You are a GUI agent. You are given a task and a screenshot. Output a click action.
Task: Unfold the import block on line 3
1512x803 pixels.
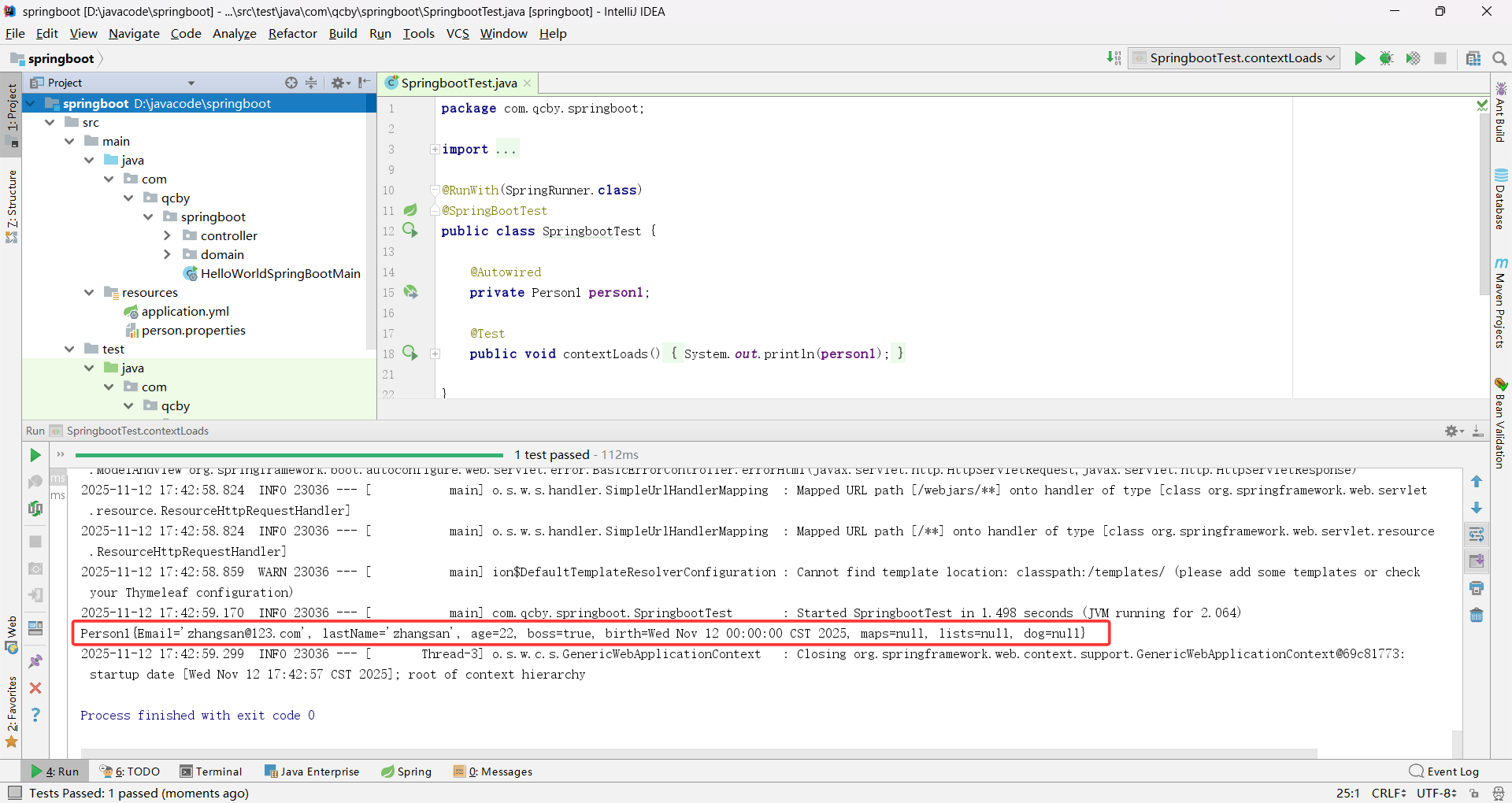point(435,149)
